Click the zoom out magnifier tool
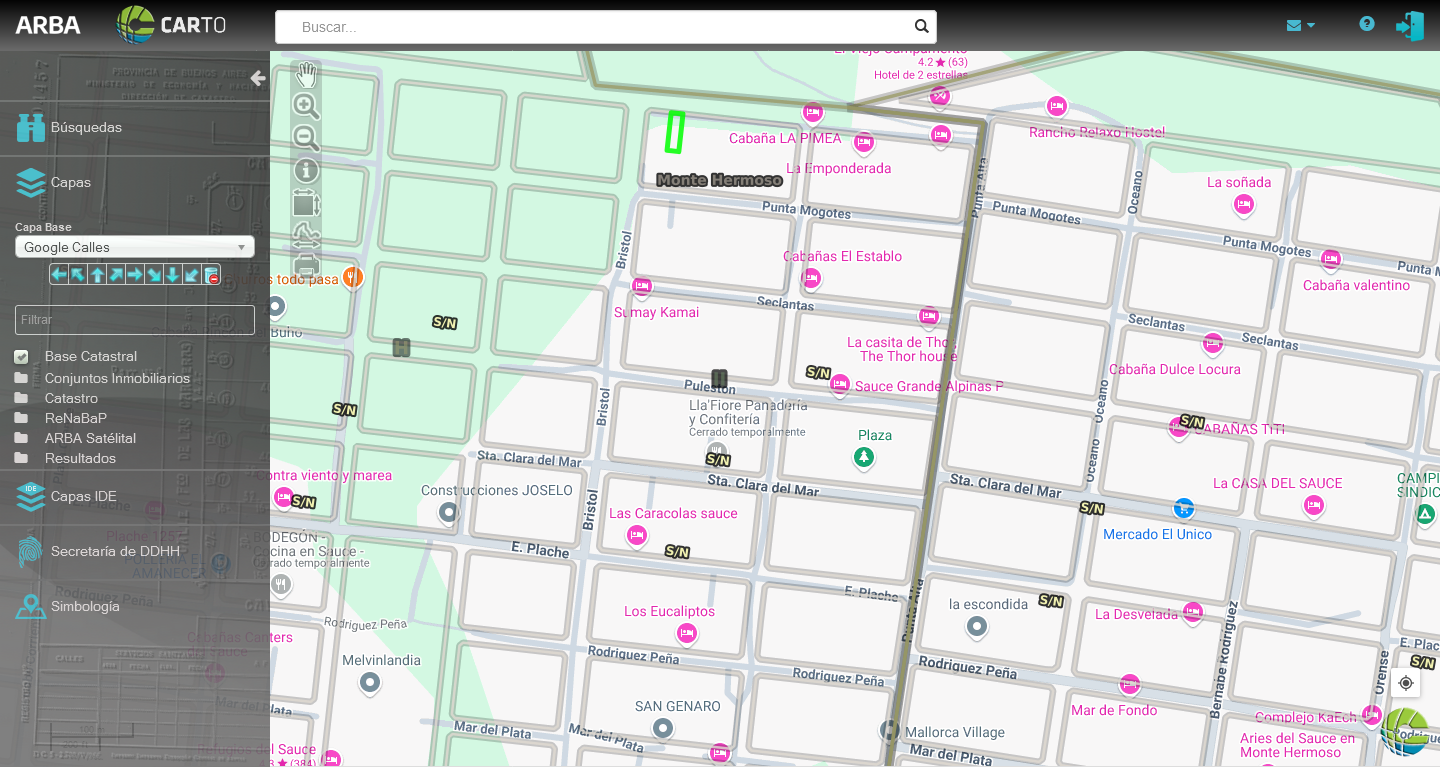 [x=306, y=138]
